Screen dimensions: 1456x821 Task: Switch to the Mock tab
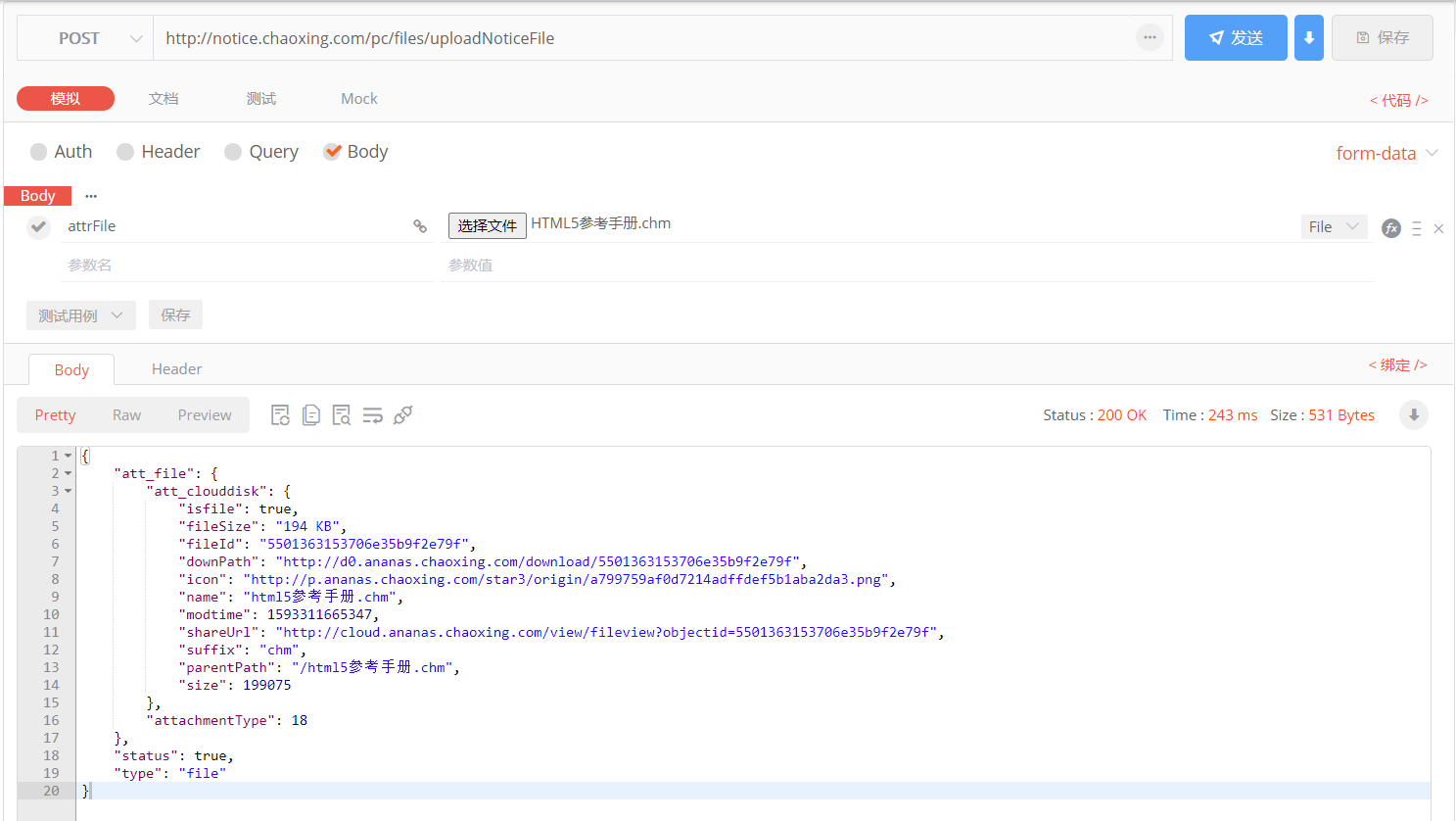pos(358,99)
